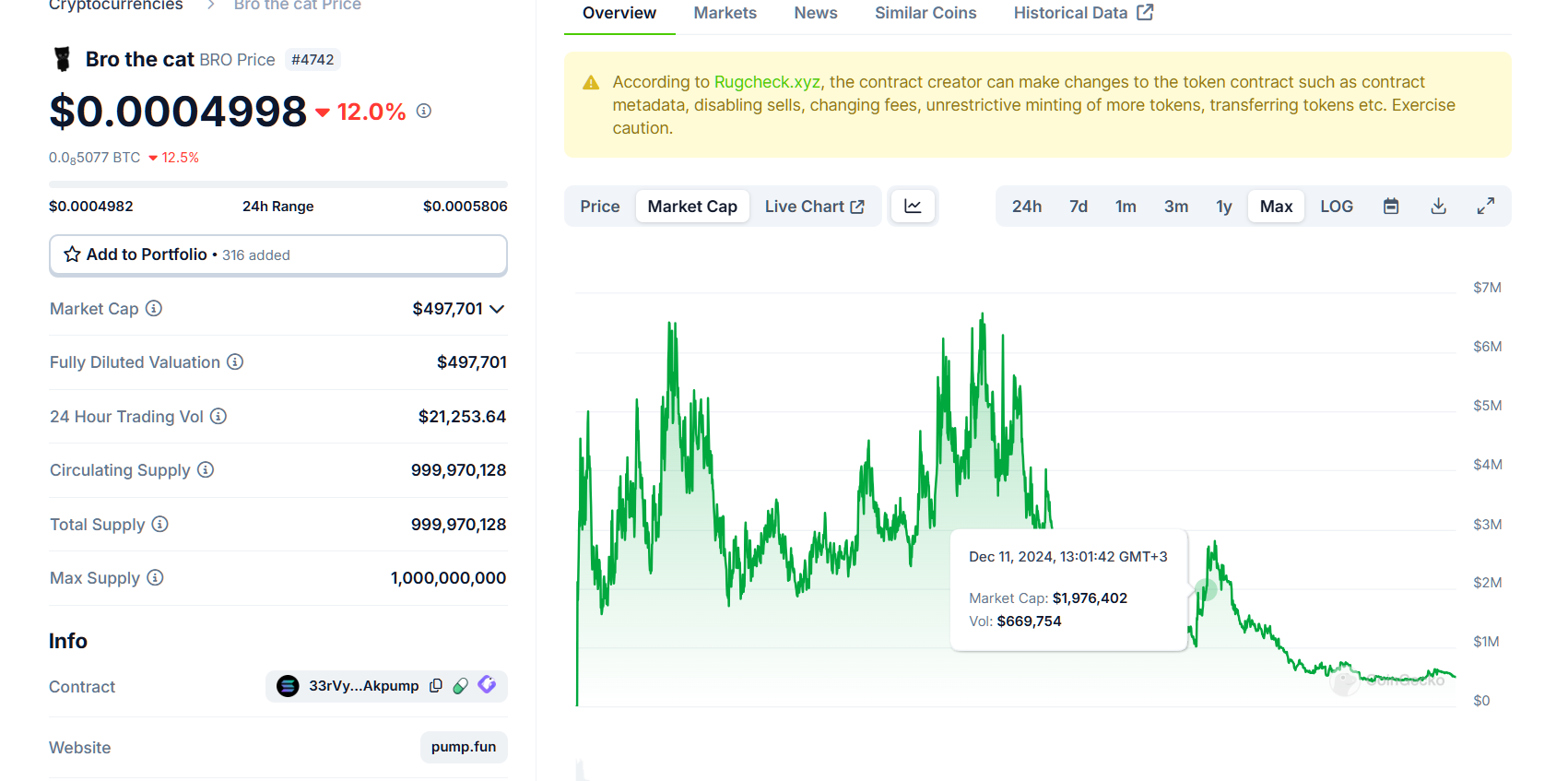The height and width of the screenshot is (781, 1568).
Task: Show the Circulating Supply info tooltip
Action: 206,469
